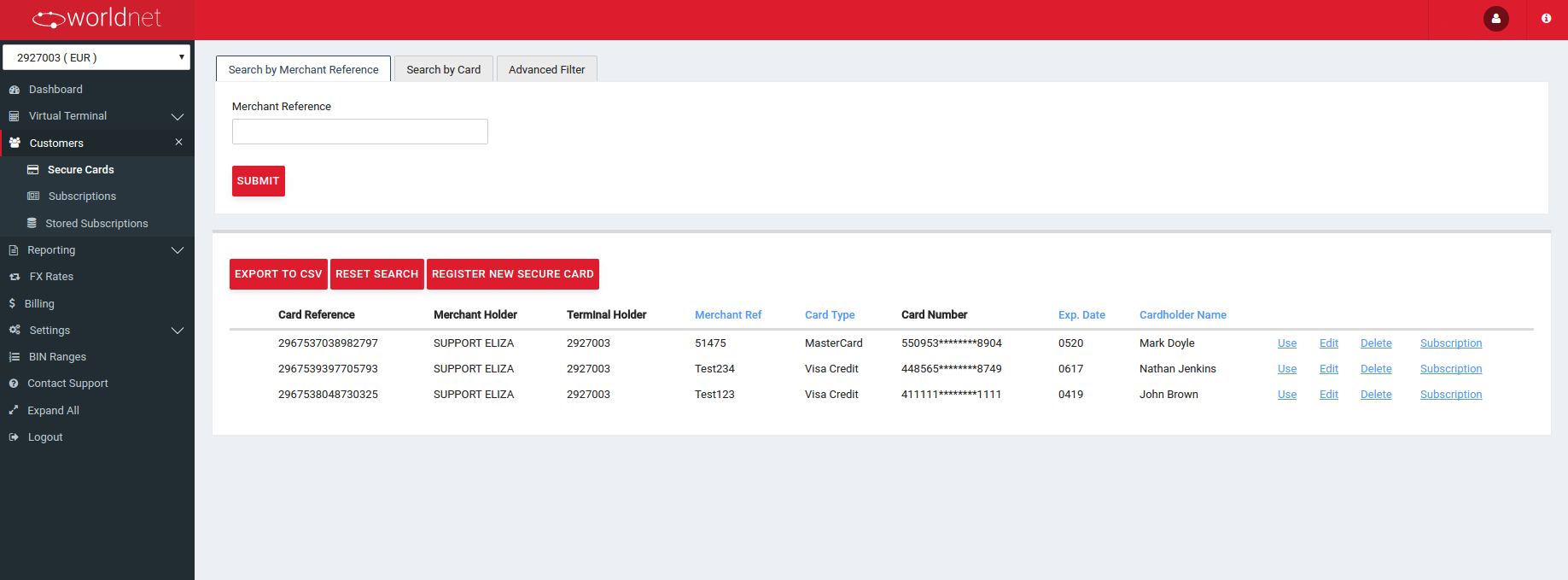Click REGISTER NEW SECURE CARD button

pyautogui.click(x=513, y=274)
